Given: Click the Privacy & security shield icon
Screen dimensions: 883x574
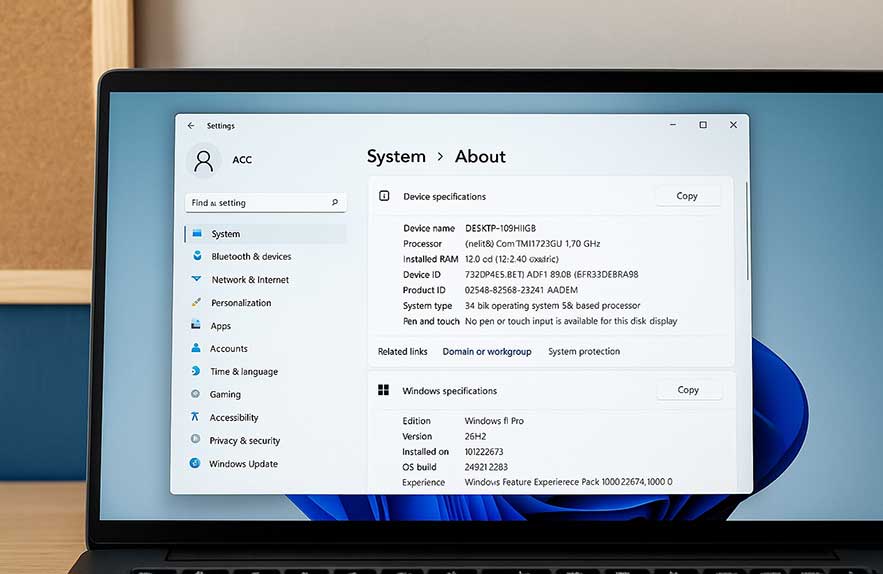Looking at the screenshot, I should 195,439.
